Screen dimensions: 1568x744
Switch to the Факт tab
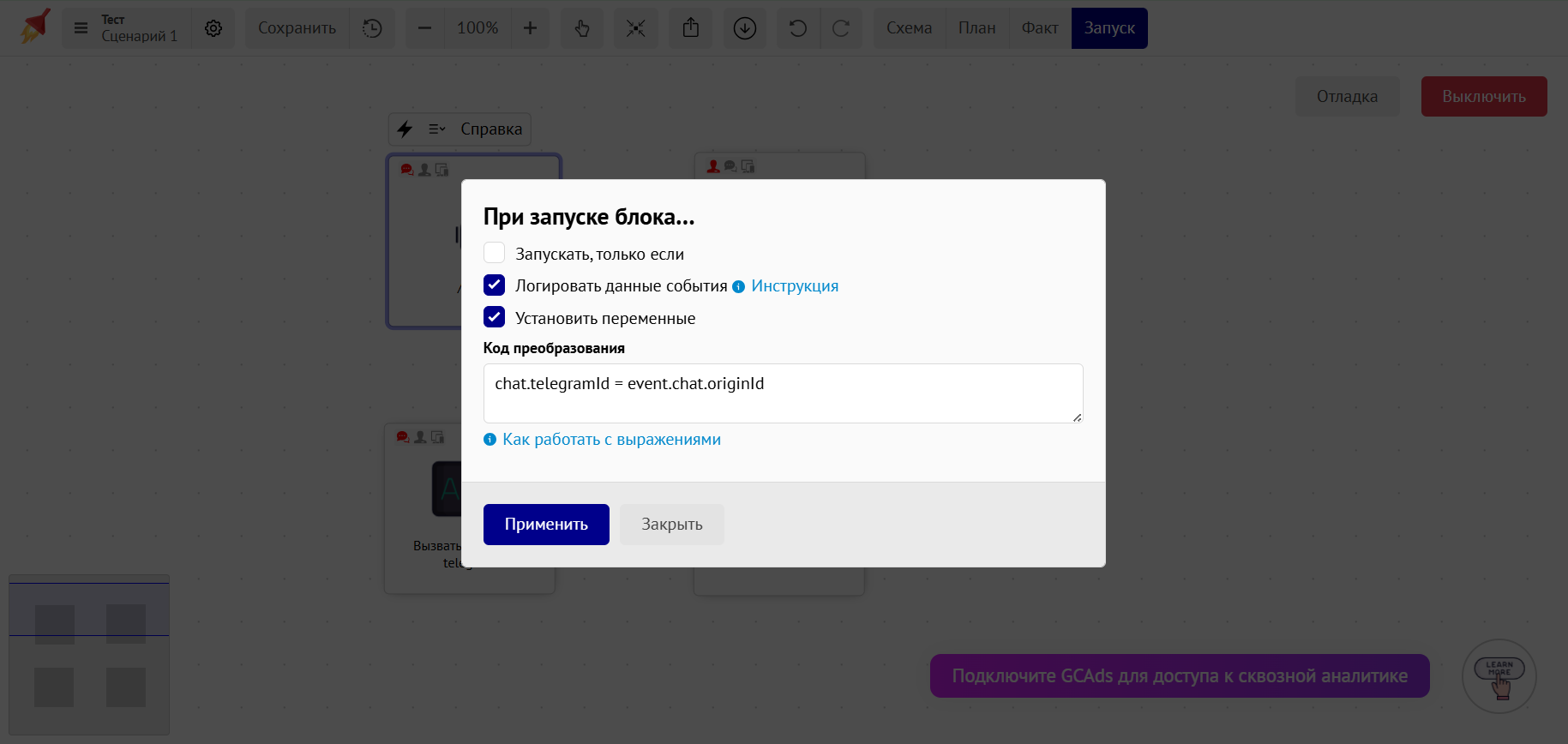point(1039,28)
